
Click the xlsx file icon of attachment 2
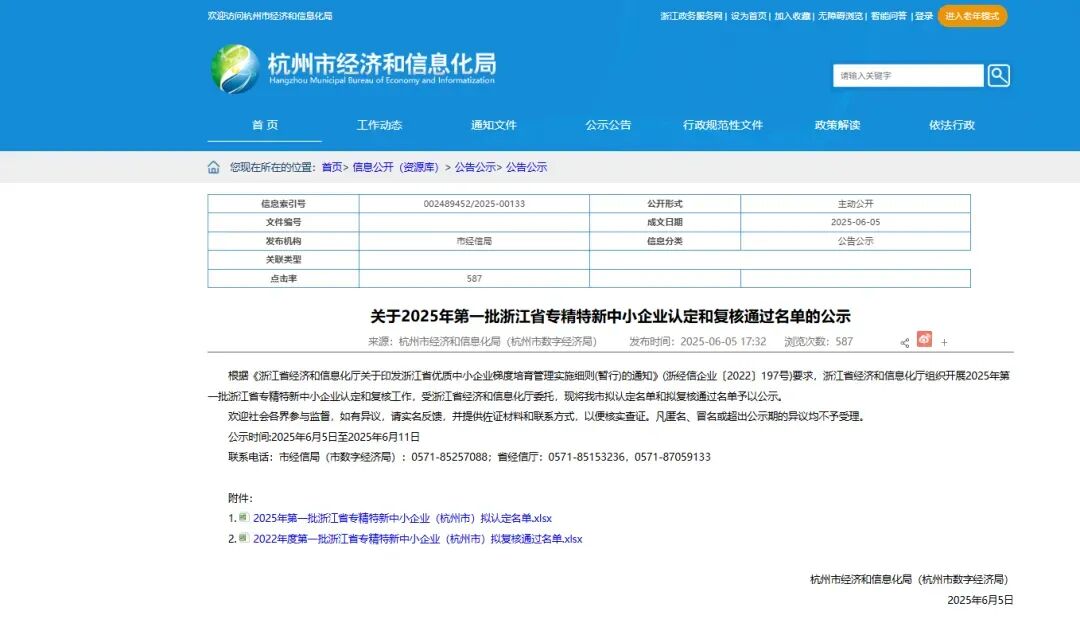244,538
